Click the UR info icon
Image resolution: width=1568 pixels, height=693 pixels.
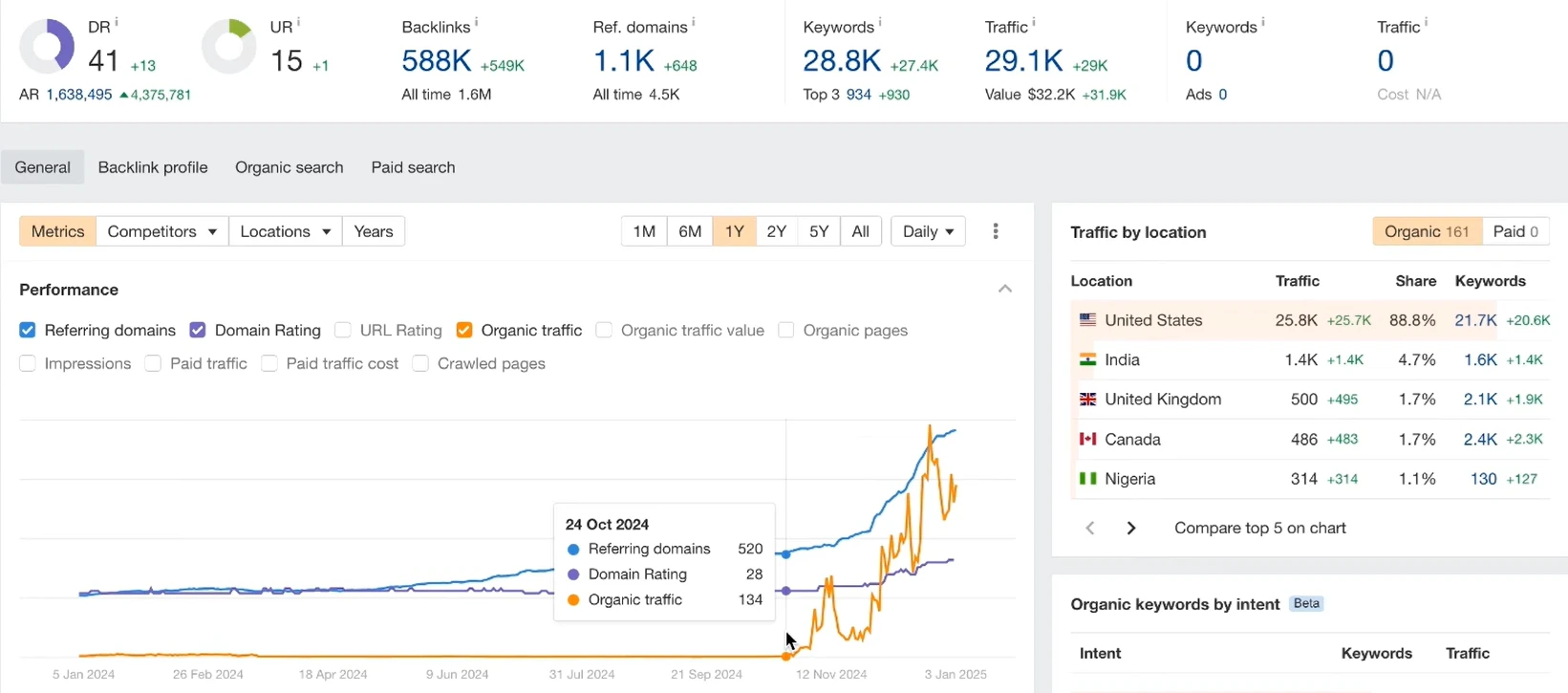tap(298, 22)
